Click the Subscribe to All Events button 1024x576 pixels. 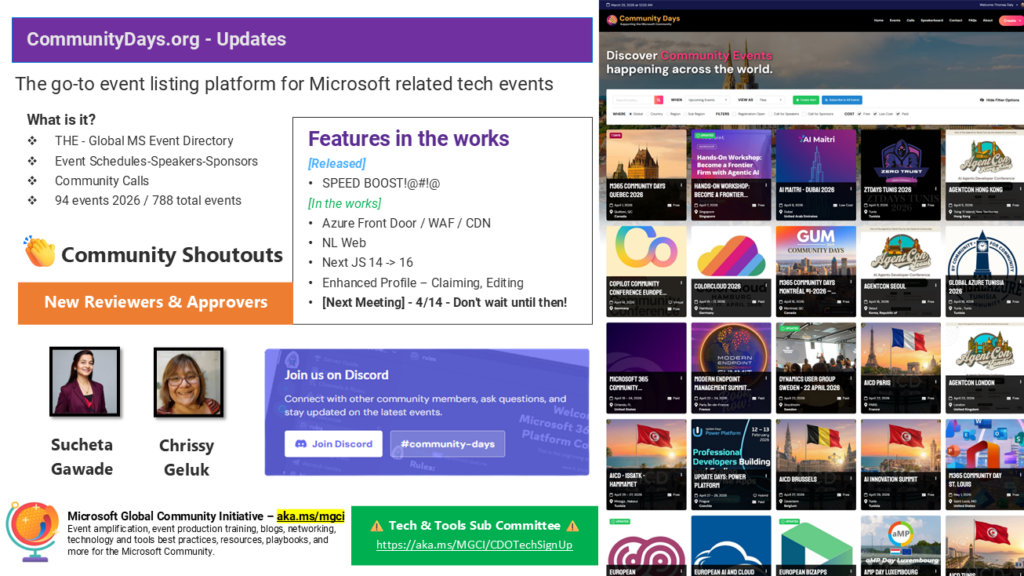click(x=842, y=100)
